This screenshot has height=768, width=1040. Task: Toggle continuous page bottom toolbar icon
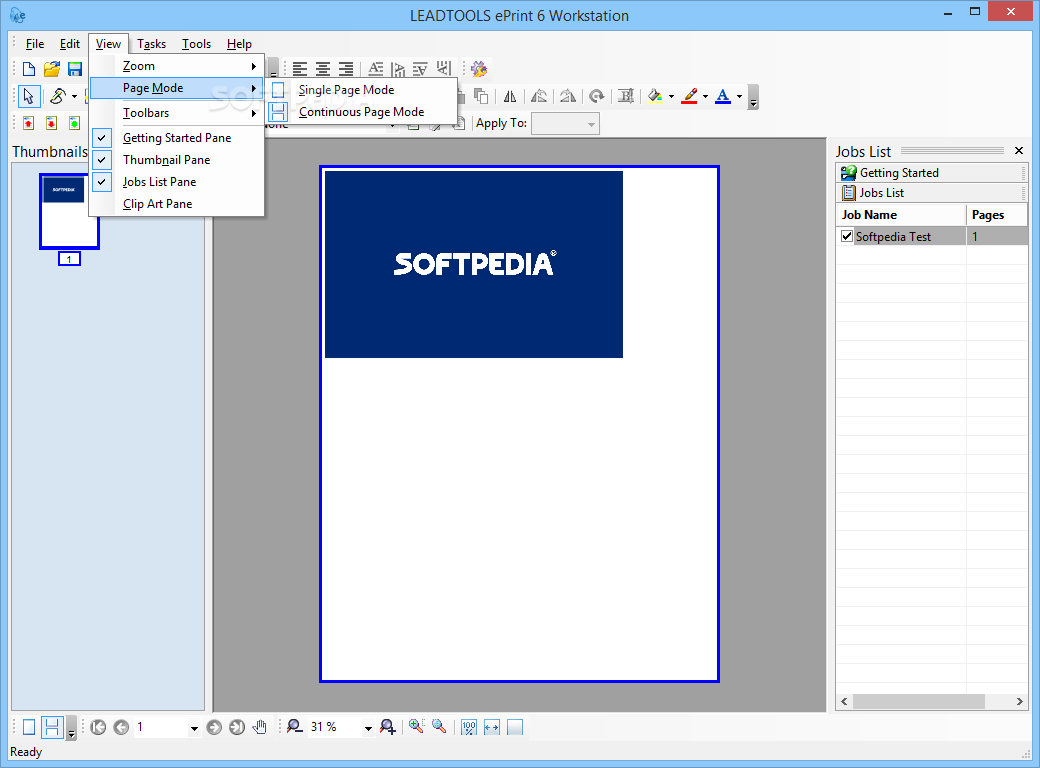[x=52, y=728]
